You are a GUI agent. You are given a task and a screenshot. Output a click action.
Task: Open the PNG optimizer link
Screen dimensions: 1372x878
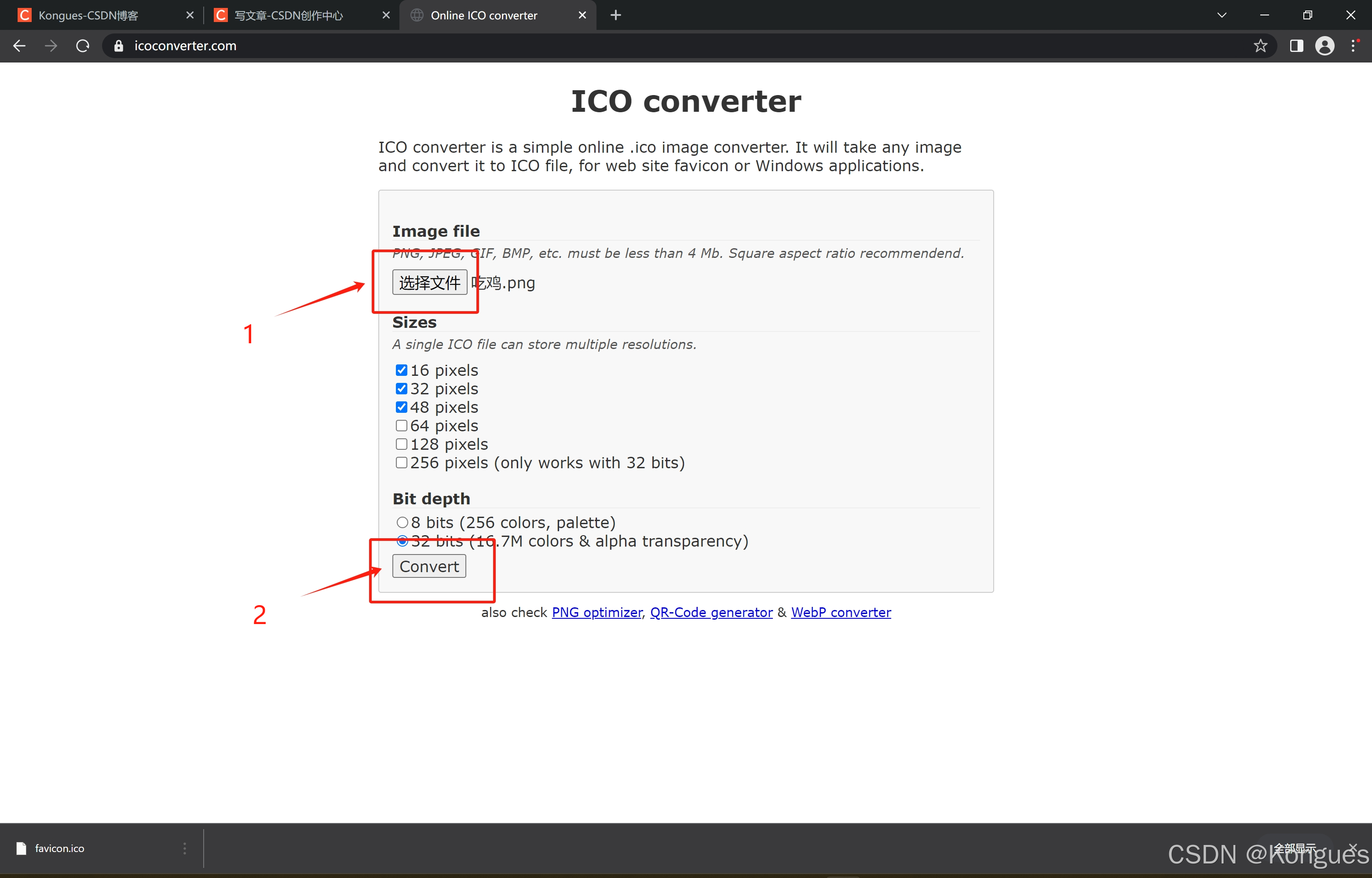(596, 612)
